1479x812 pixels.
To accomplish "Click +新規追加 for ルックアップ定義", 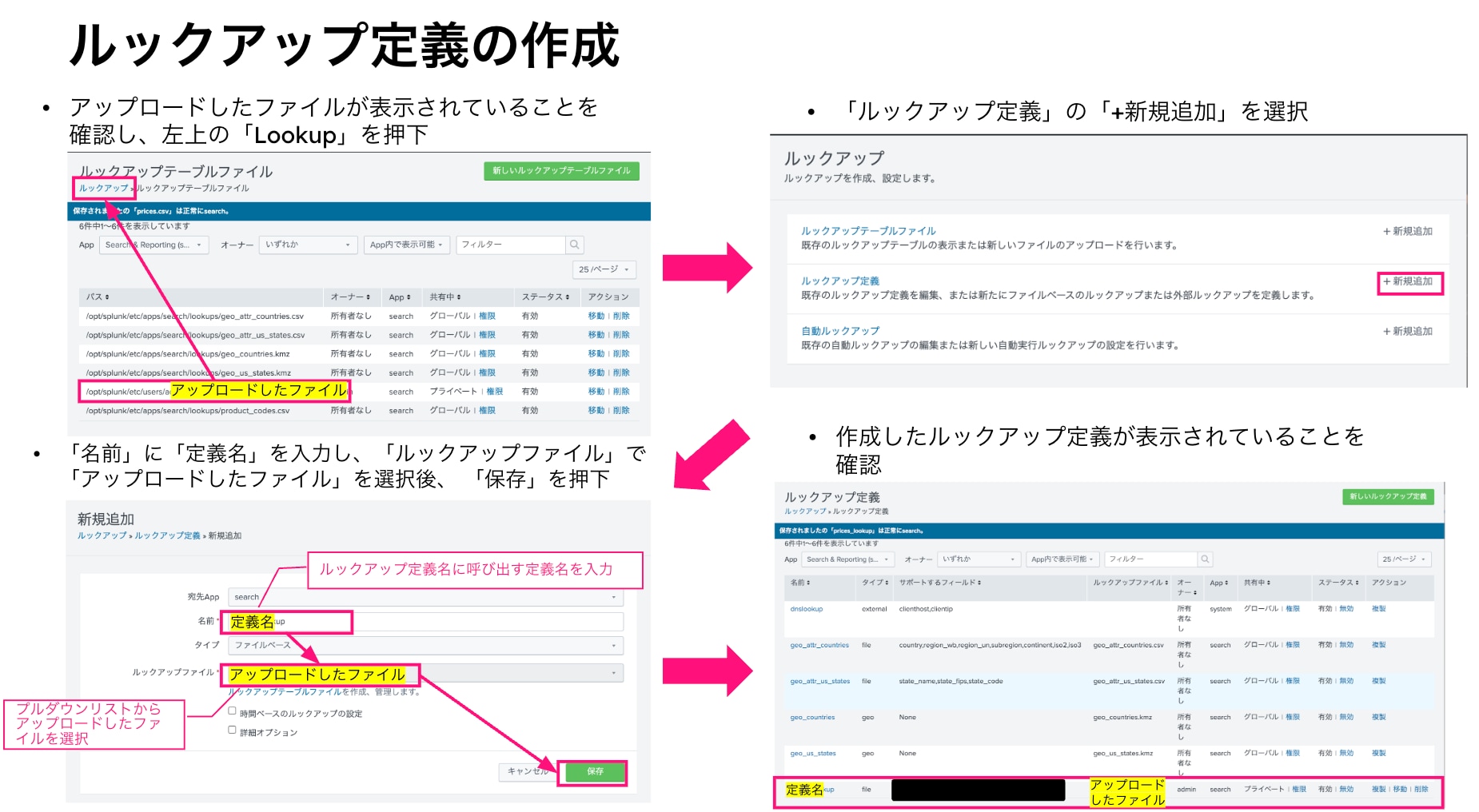I will click(x=1408, y=281).
